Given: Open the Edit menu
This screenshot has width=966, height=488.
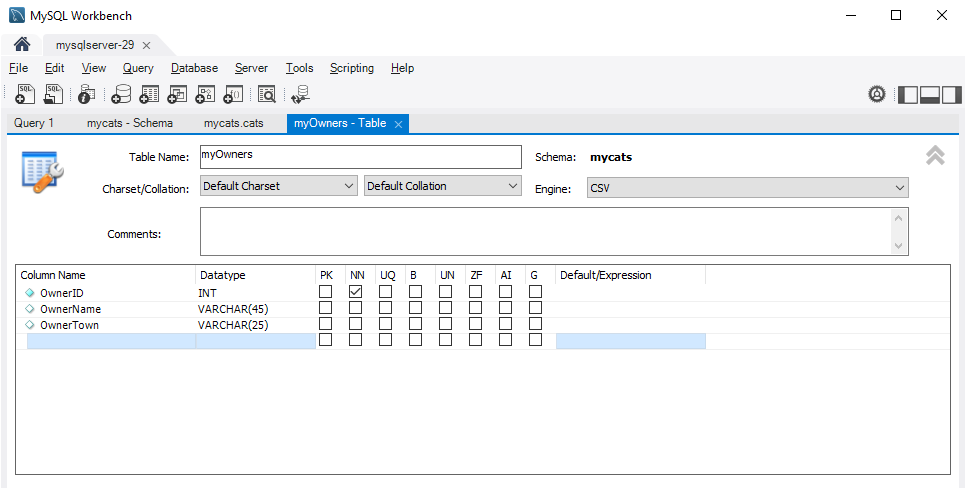Looking at the screenshot, I should click(54, 68).
